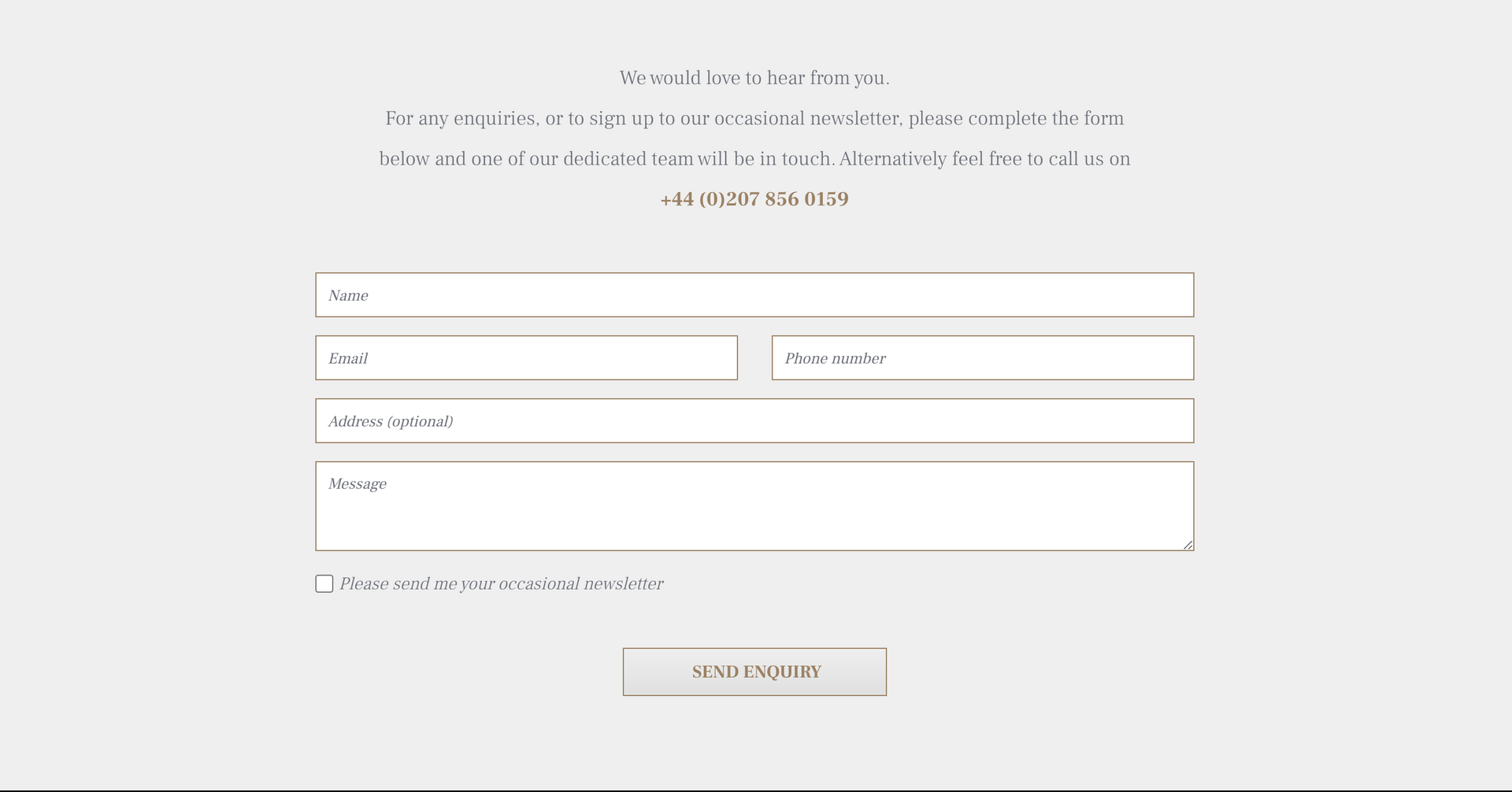Viewport: 1512px width, 792px height.
Task: Select the Phone number field
Action: 982,358
